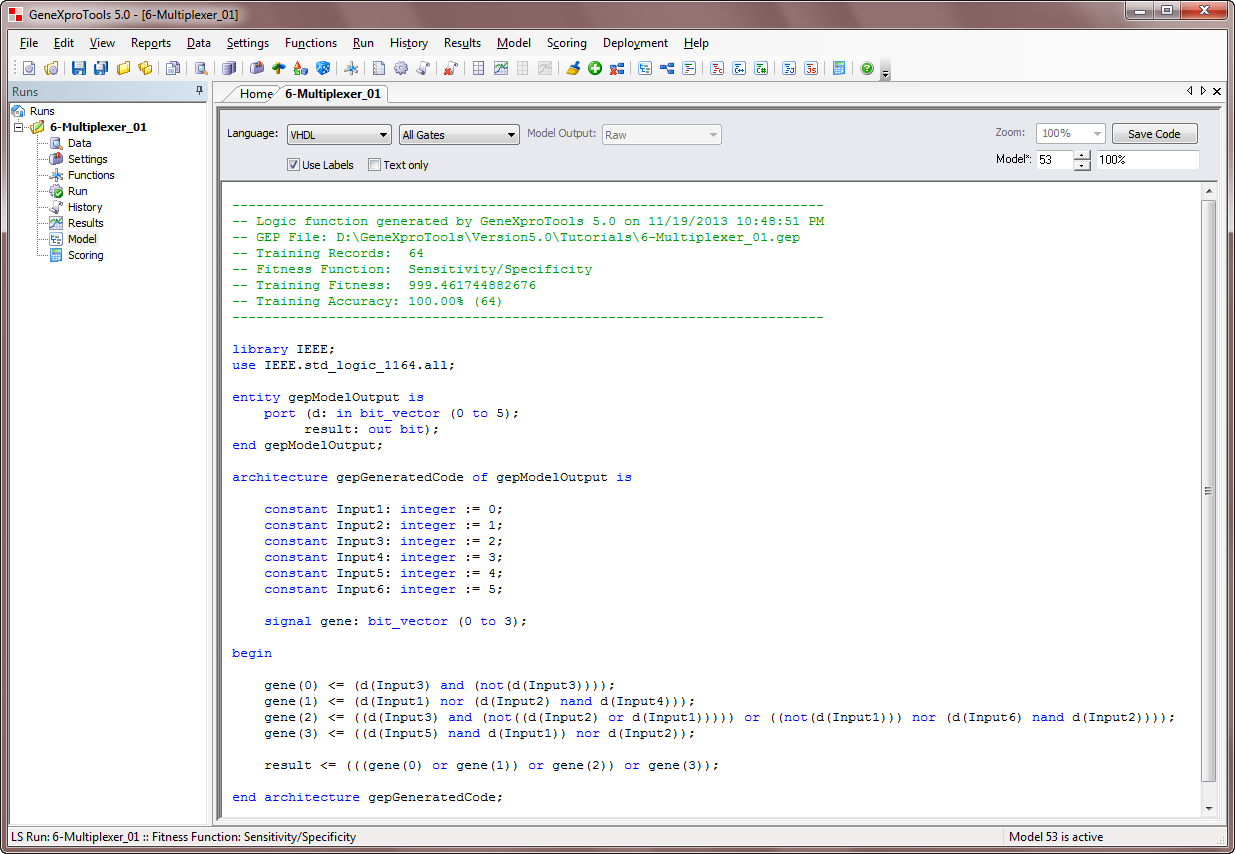
Task: Collapse the 6-Multiplexer_01 tree node
Action: click(19, 127)
